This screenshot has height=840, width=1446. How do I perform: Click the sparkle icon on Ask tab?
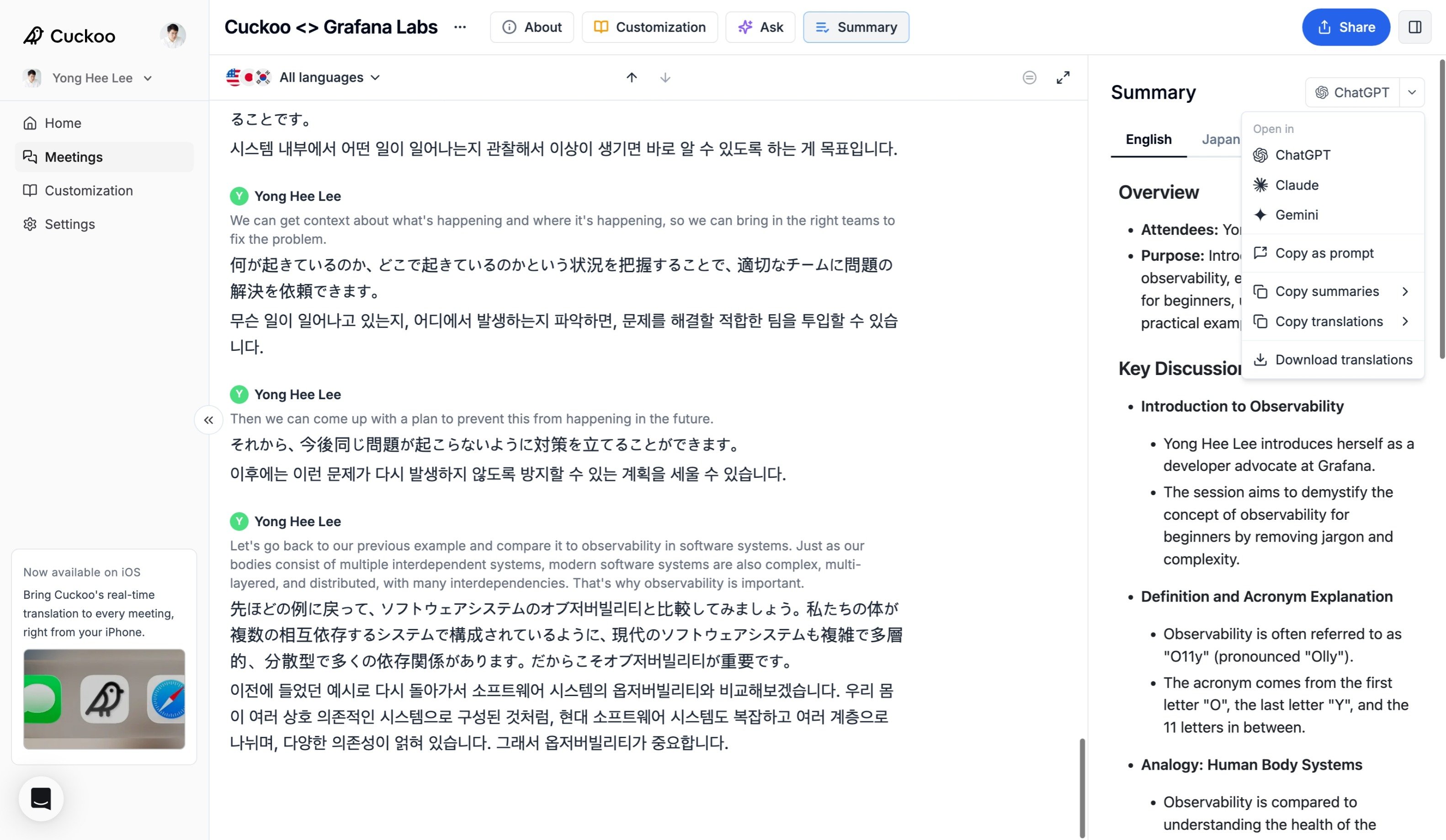745,27
